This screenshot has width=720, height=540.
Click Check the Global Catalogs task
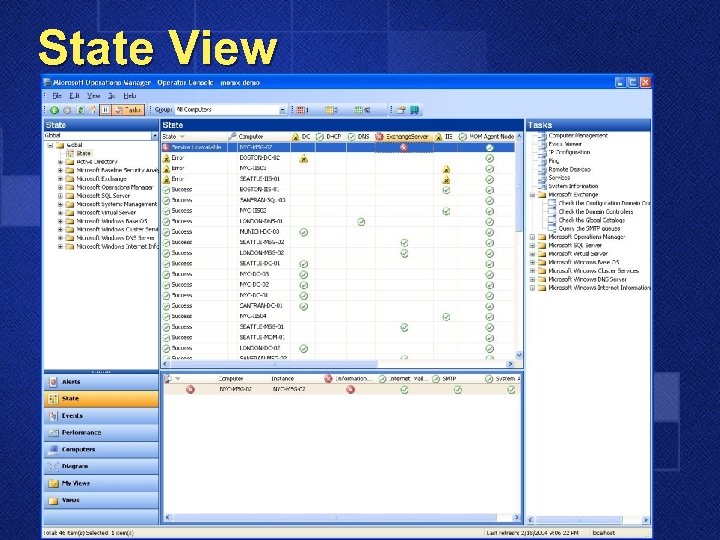pyautogui.click(x=592, y=220)
